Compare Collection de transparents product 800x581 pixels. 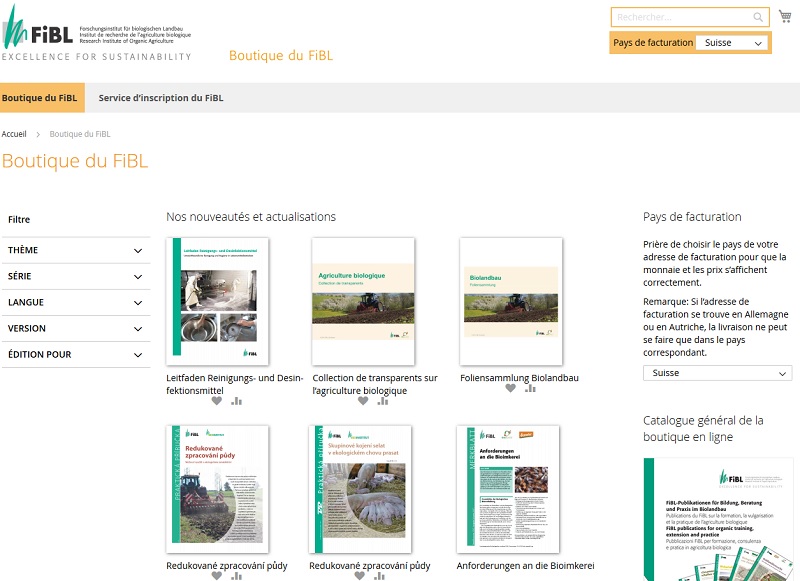click(383, 401)
